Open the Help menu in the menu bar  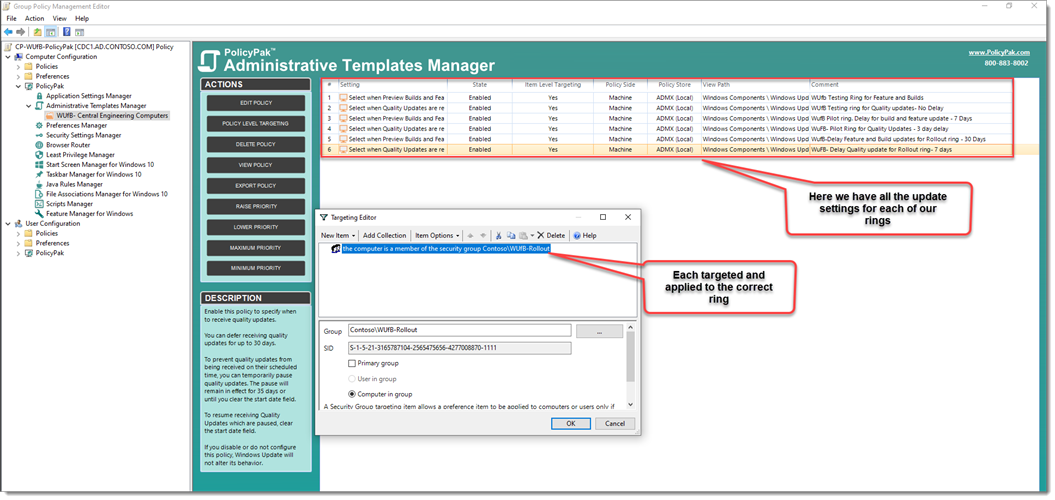point(82,19)
